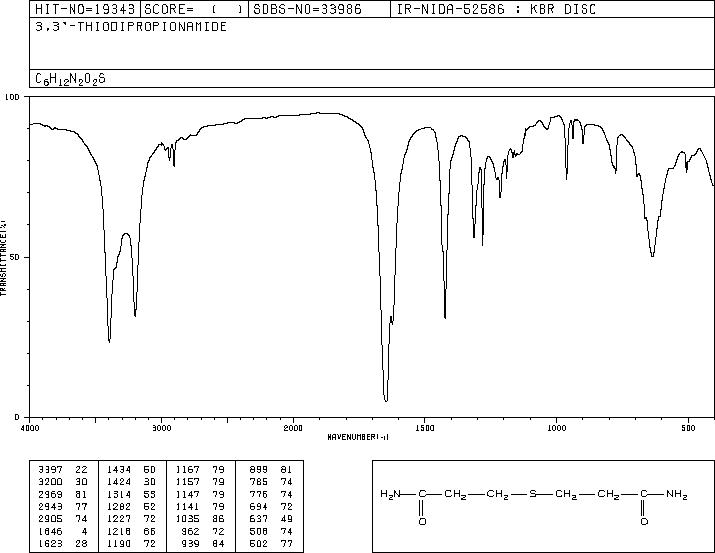
Task: Click the H2N group in the structure
Action: pos(390,494)
